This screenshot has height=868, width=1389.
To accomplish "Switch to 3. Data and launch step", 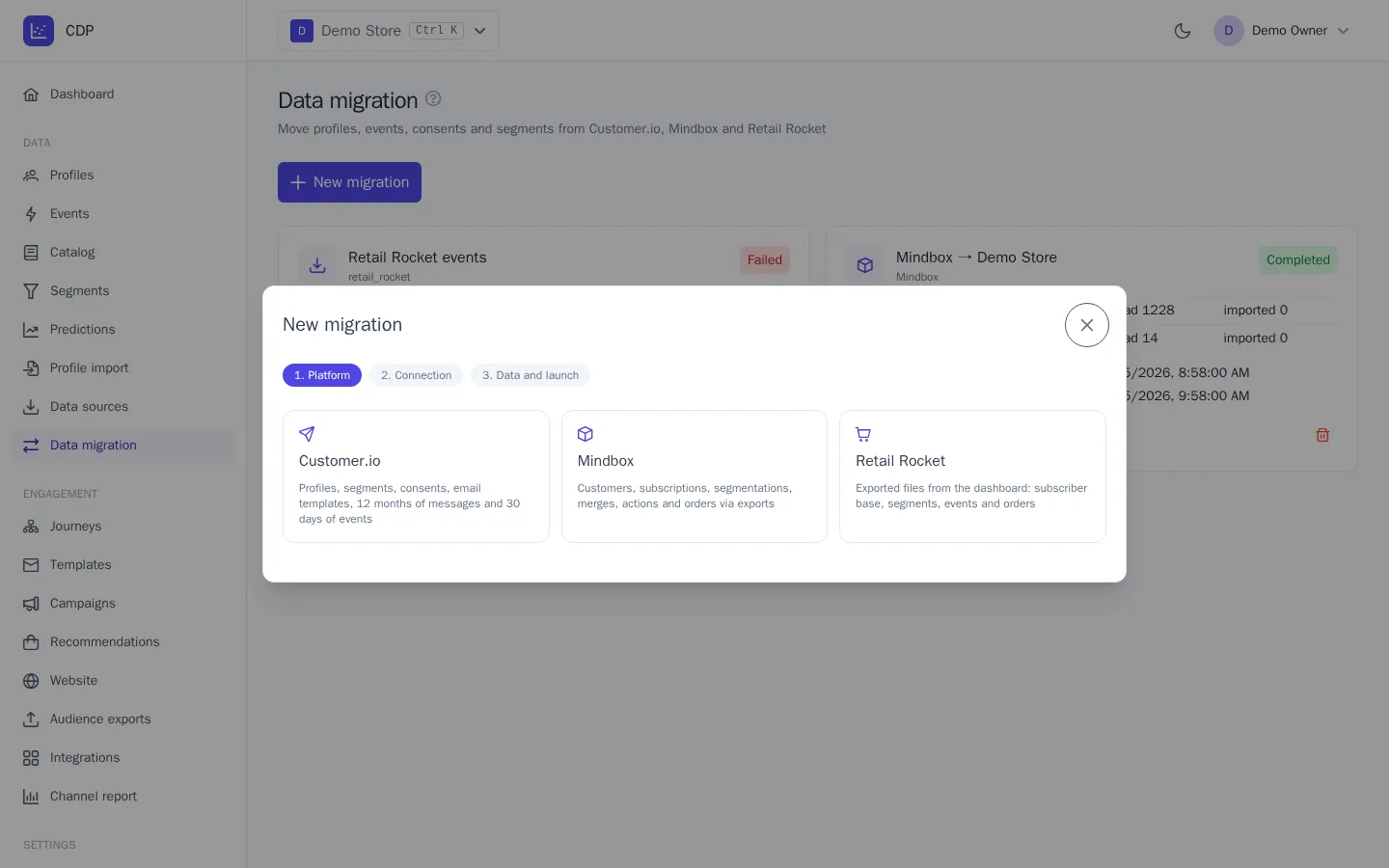I will click(531, 375).
